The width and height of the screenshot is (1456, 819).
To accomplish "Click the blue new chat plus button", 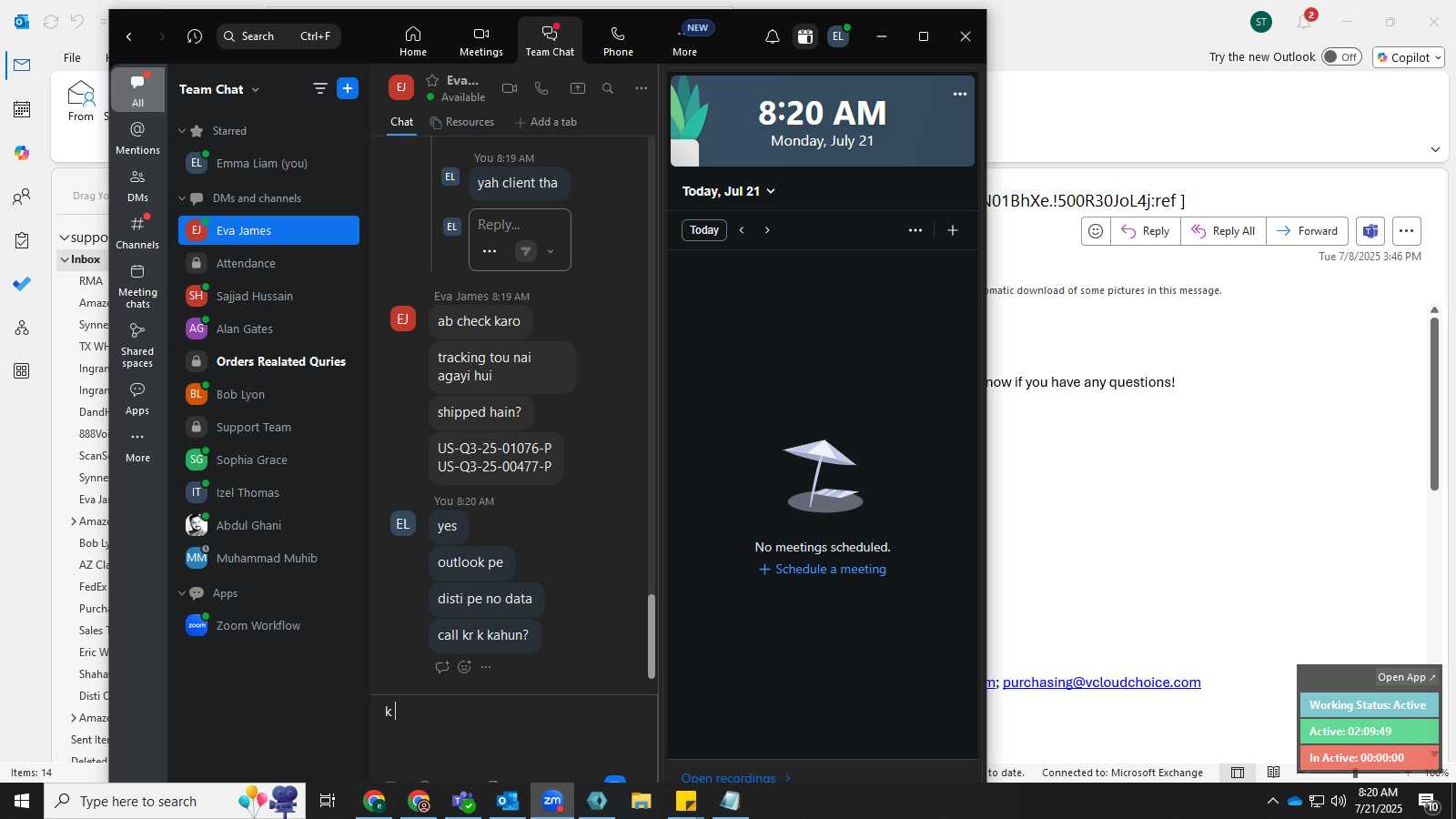I will pos(348,88).
